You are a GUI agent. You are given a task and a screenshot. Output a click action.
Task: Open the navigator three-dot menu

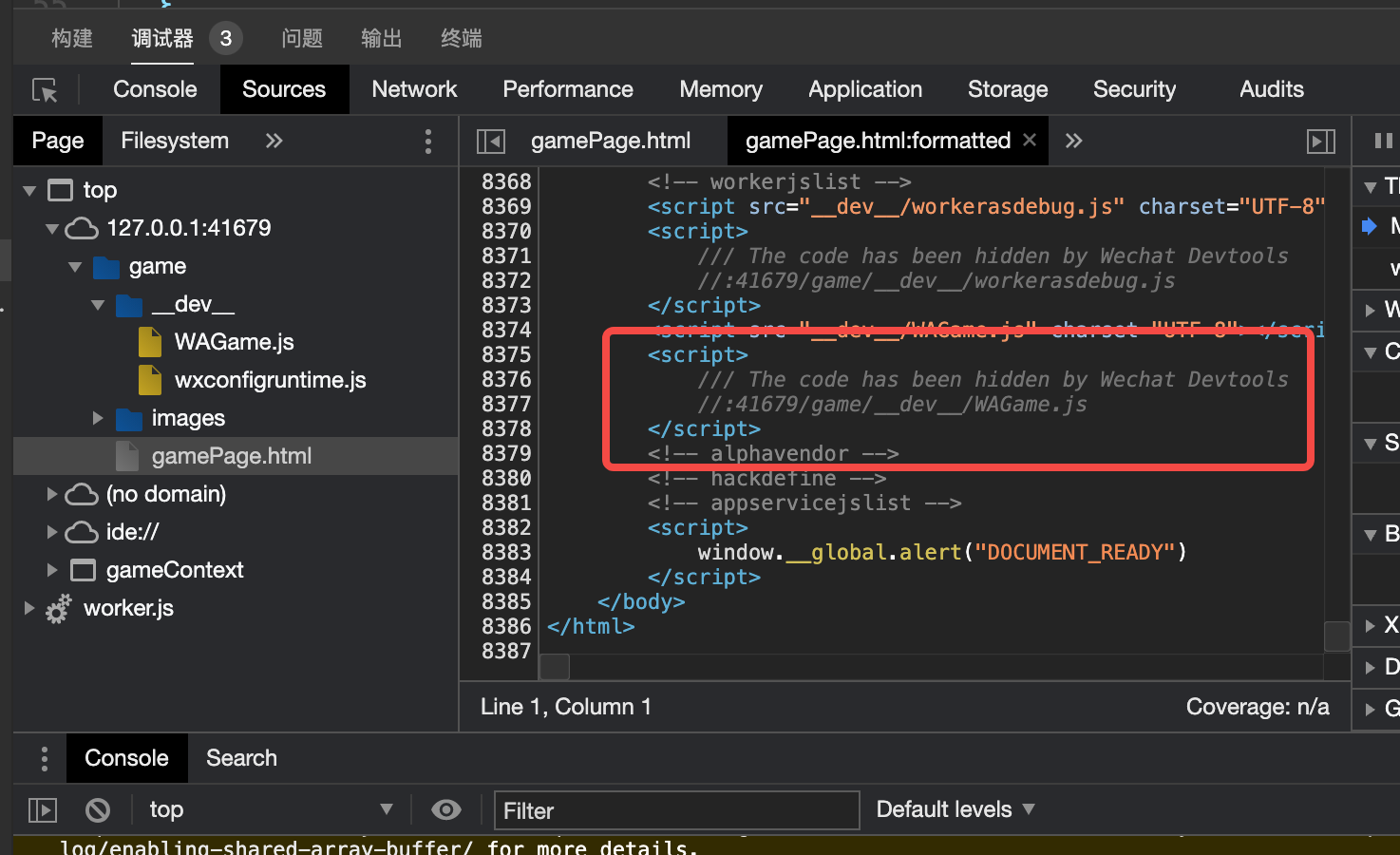428,142
